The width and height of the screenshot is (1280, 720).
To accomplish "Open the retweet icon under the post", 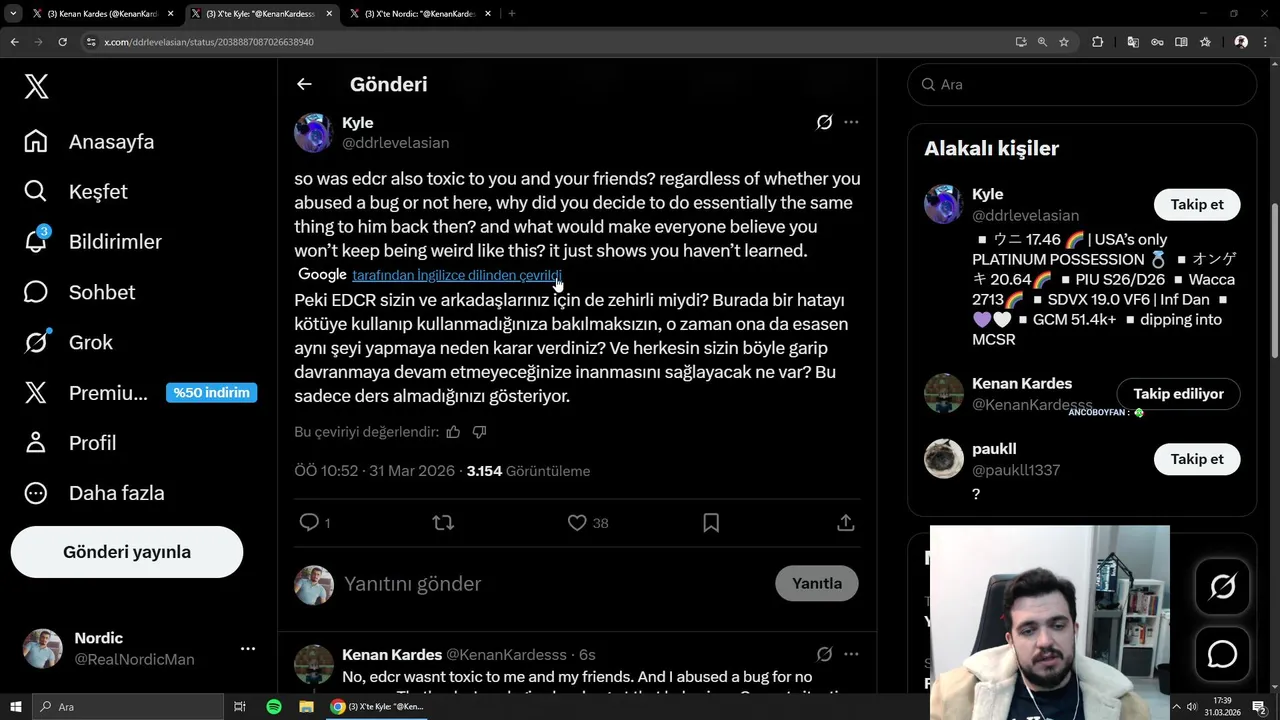I will [x=443, y=522].
